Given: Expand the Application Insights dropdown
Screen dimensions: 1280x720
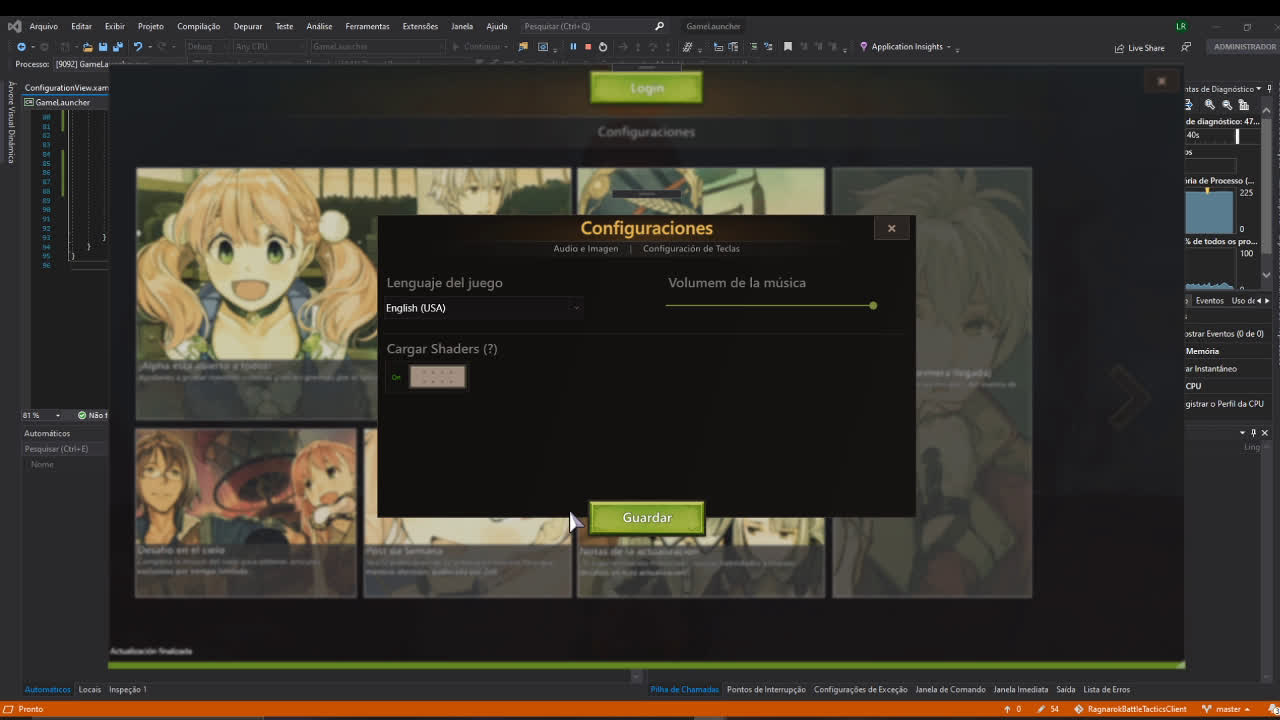Looking at the screenshot, I should (x=957, y=48).
